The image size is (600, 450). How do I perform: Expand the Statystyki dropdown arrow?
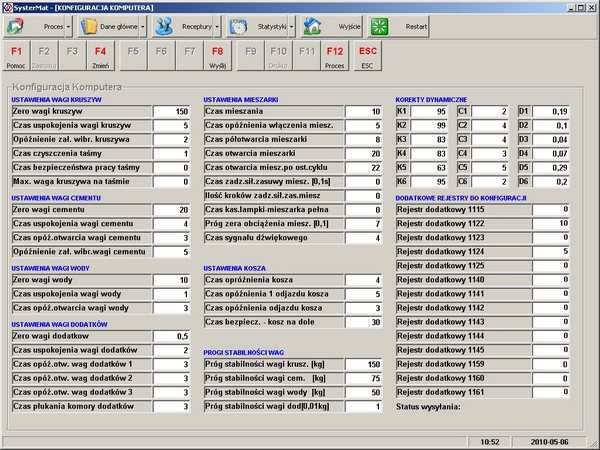click(291, 27)
